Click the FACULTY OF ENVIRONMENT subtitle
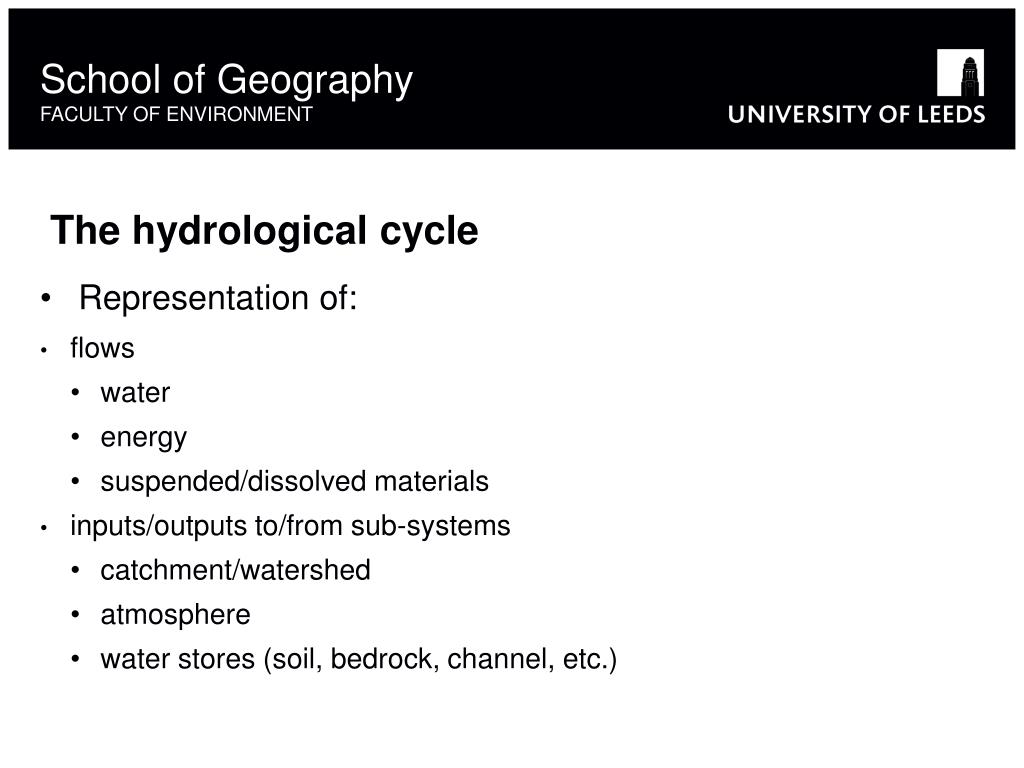This screenshot has height=768, width=1024. (176, 114)
